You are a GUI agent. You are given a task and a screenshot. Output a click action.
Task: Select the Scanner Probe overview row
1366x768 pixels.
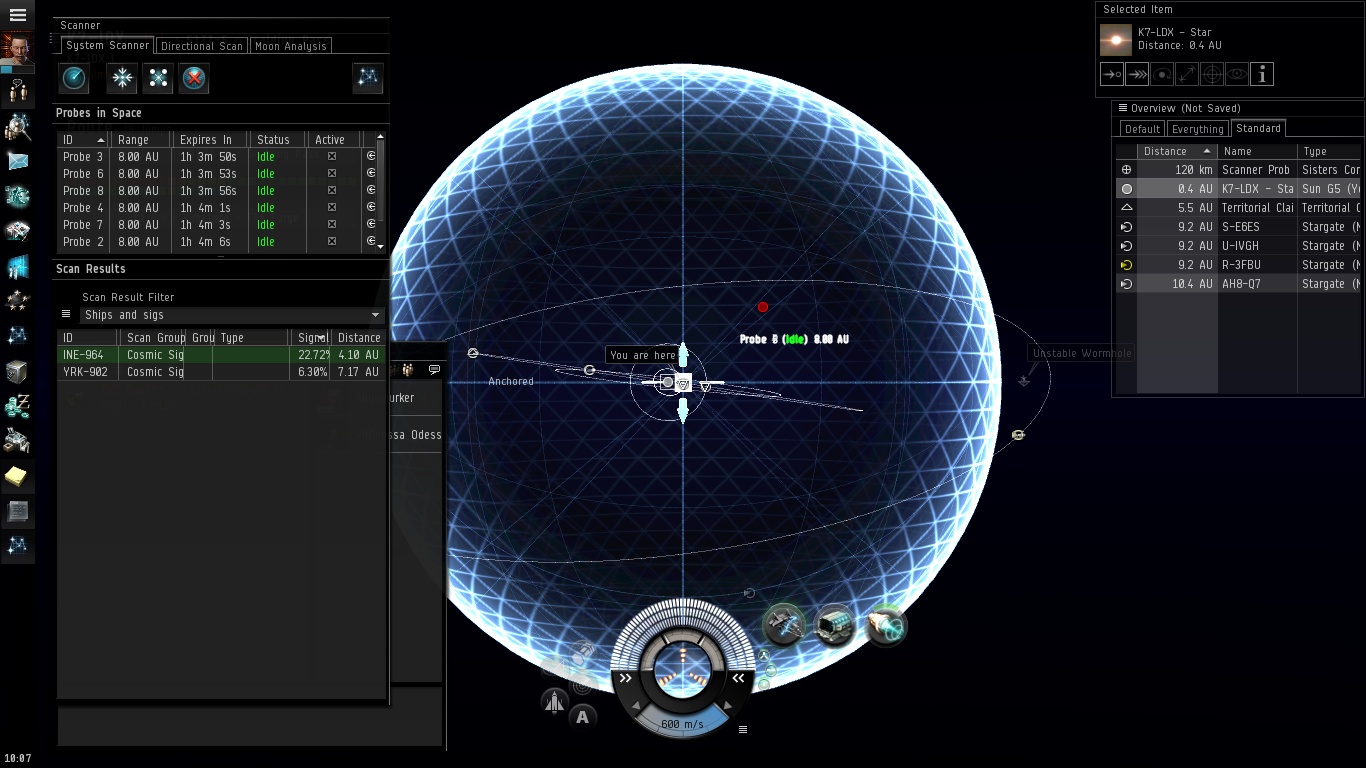click(x=1240, y=170)
